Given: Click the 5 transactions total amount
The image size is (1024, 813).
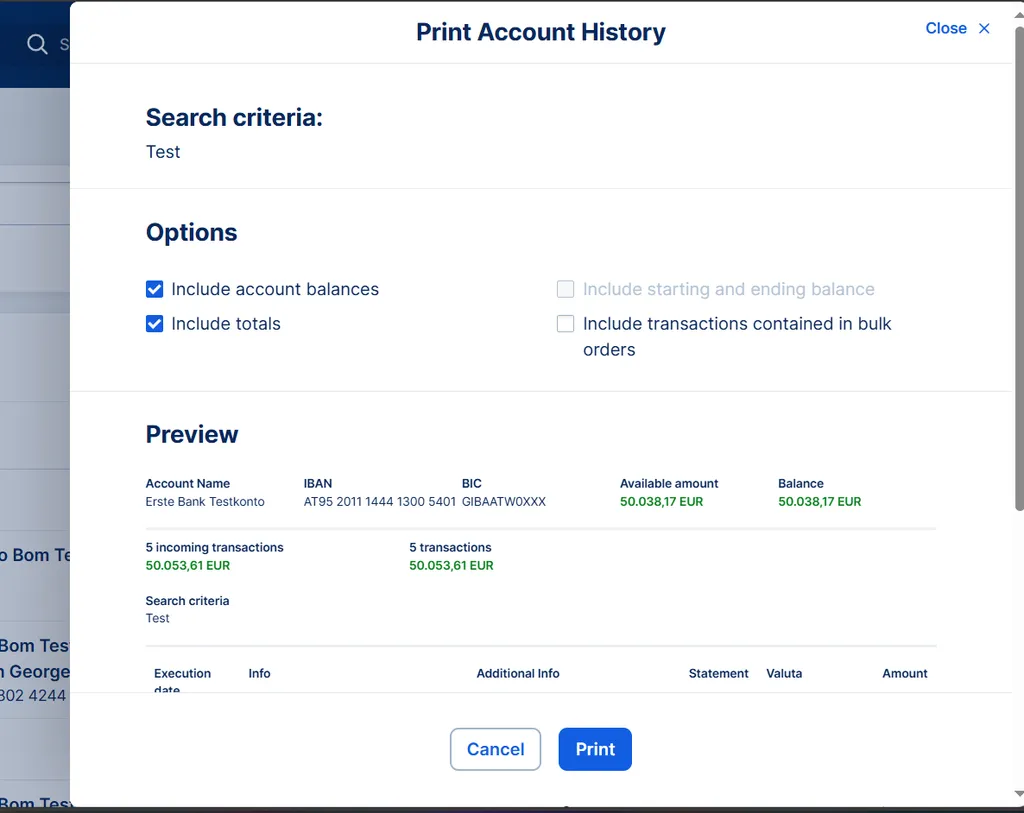Looking at the screenshot, I should coord(451,566).
